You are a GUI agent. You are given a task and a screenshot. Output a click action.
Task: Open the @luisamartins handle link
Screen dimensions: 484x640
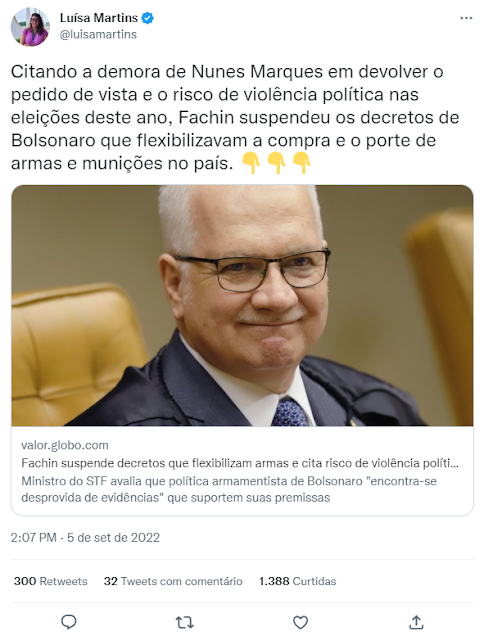98,34
